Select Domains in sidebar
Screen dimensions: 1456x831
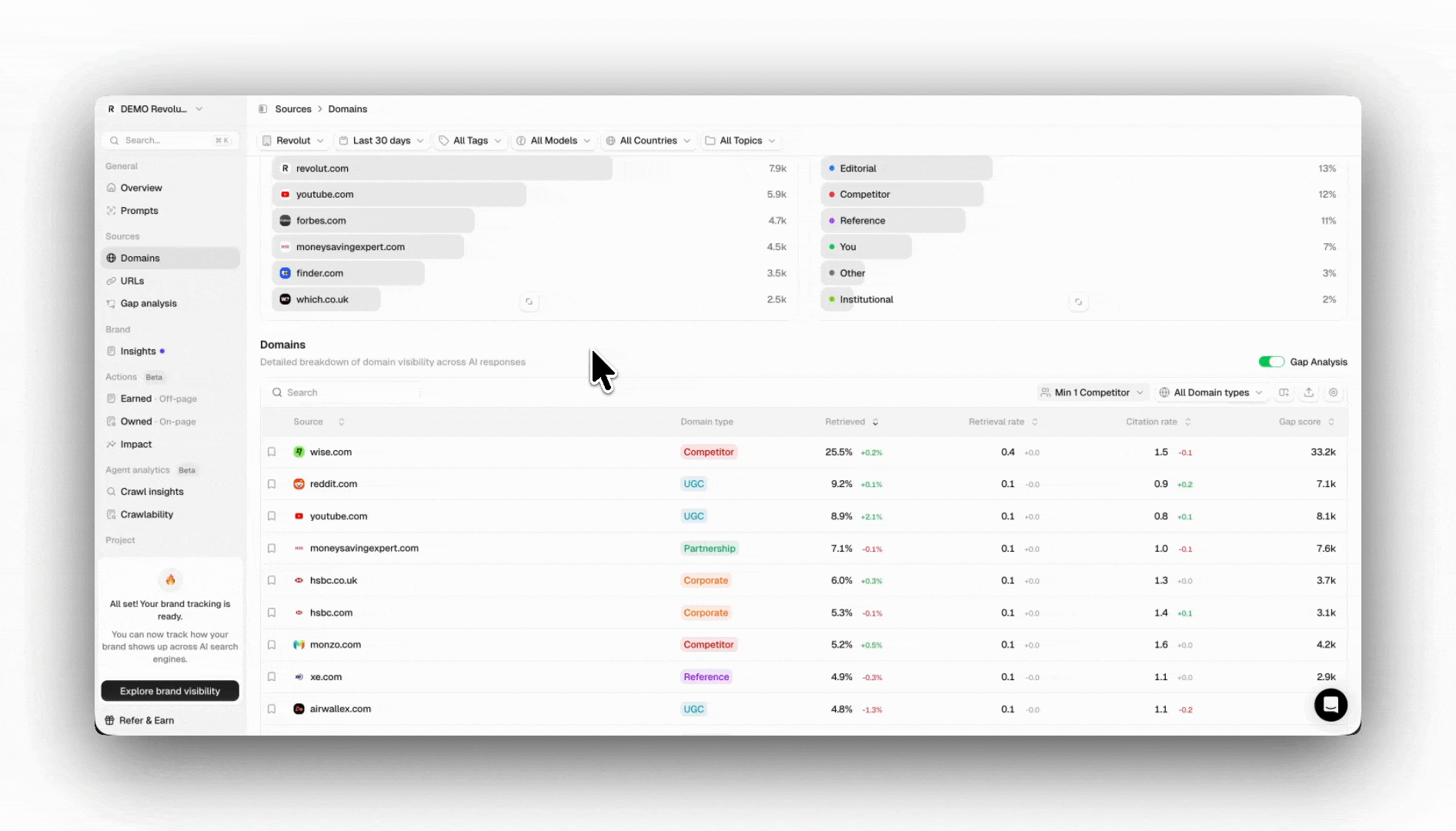click(170, 258)
